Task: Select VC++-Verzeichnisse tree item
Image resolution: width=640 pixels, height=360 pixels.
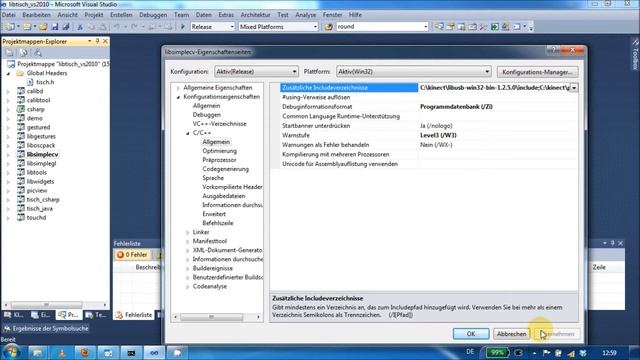Action: [220, 124]
